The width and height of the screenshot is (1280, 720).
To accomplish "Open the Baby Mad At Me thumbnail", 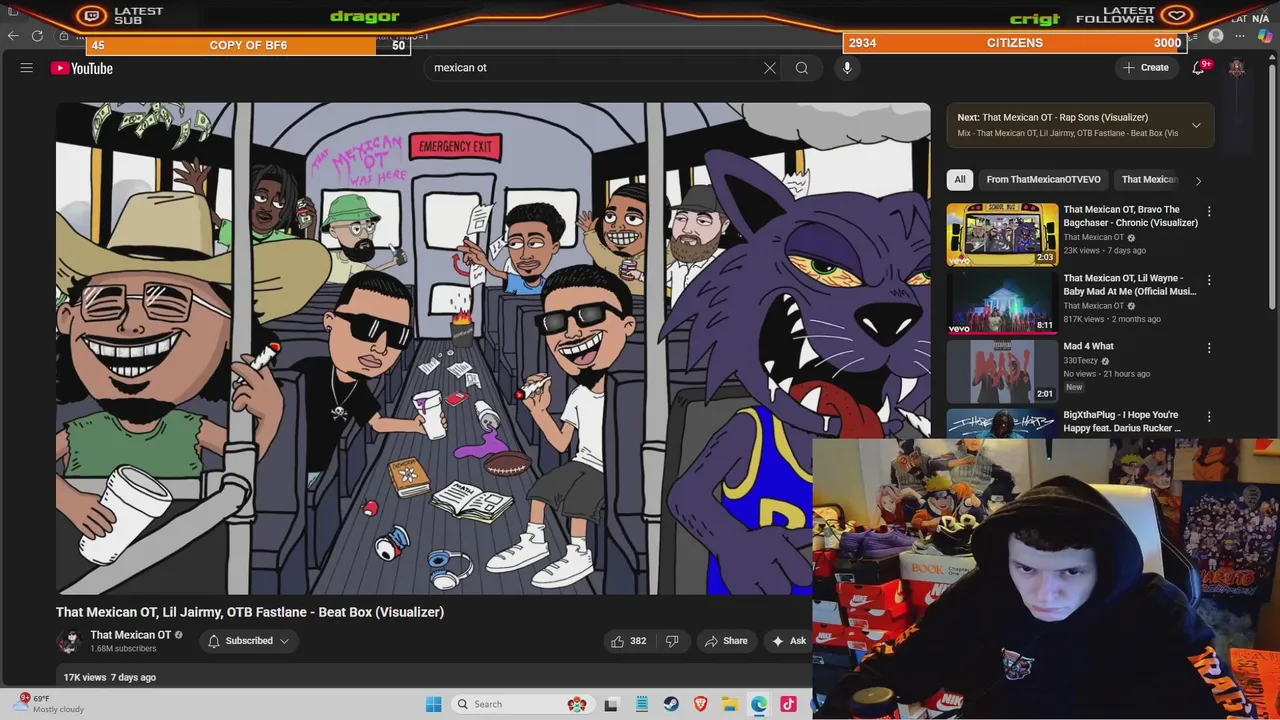I will click(1002, 303).
